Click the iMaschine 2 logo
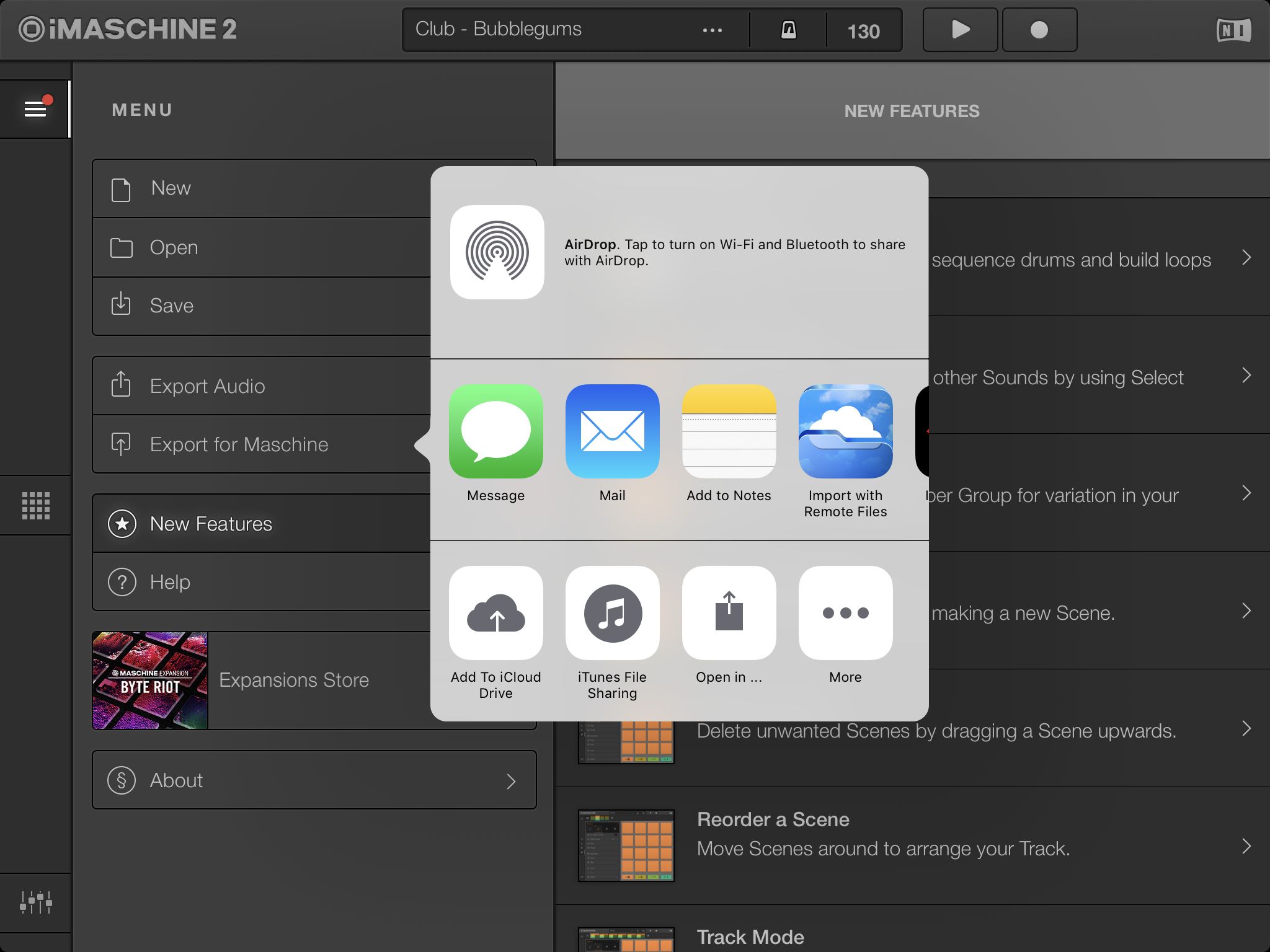Screen dimensions: 1270x952 [x=128, y=29]
